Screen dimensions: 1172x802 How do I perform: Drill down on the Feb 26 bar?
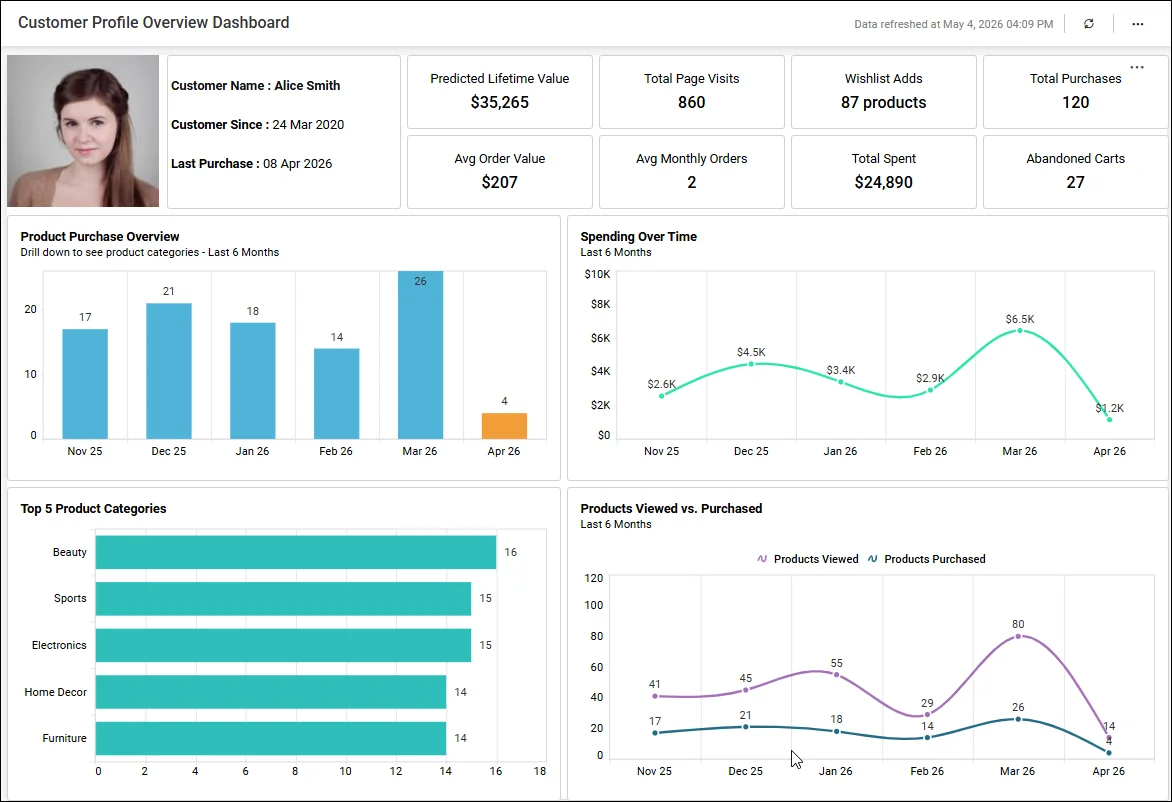click(336, 393)
